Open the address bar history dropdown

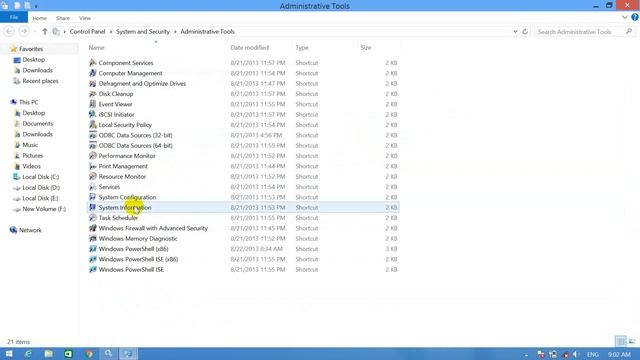pos(515,31)
